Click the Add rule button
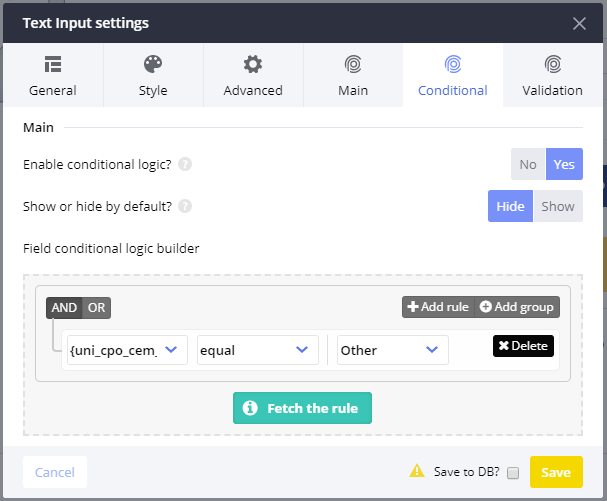This screenshot has height=501, width=607. click(438, 307)
